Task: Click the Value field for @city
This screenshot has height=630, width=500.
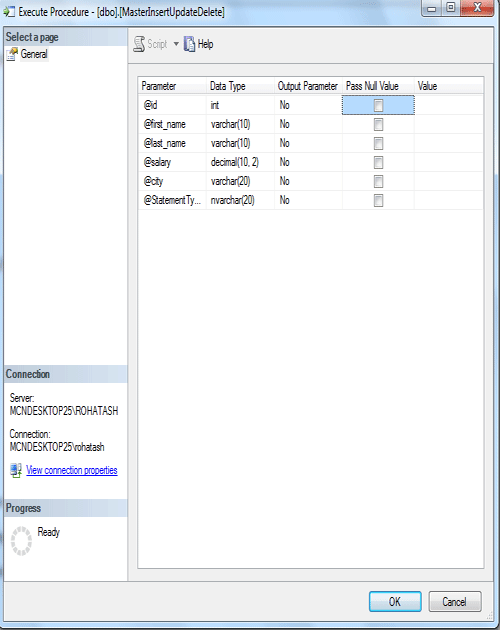Action: pyautogui.click(x=449, y=181)
